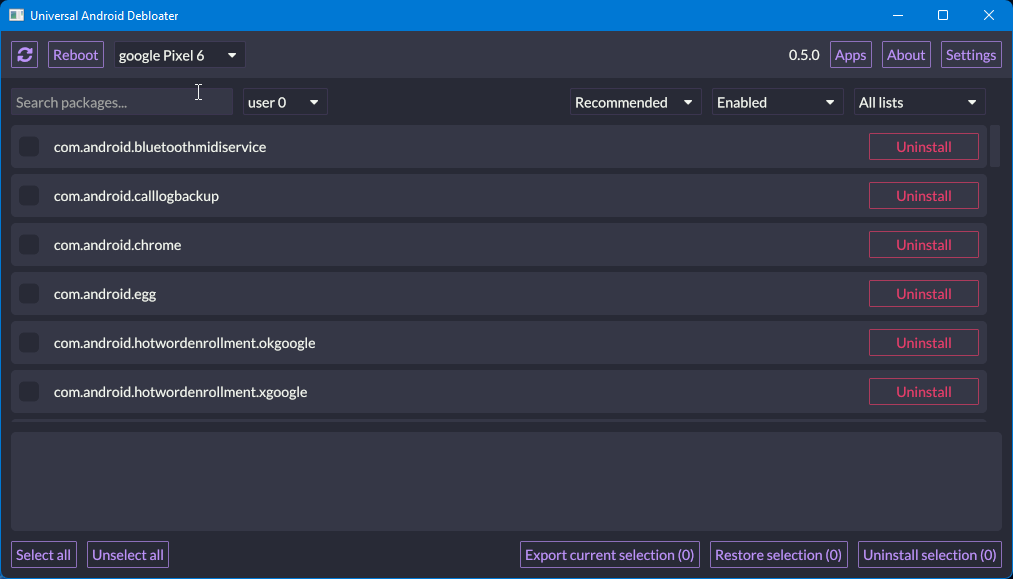Click the refresh device list icon
Image resolution: width=1013 pixels, height=579 pixels.
(25, 55)
